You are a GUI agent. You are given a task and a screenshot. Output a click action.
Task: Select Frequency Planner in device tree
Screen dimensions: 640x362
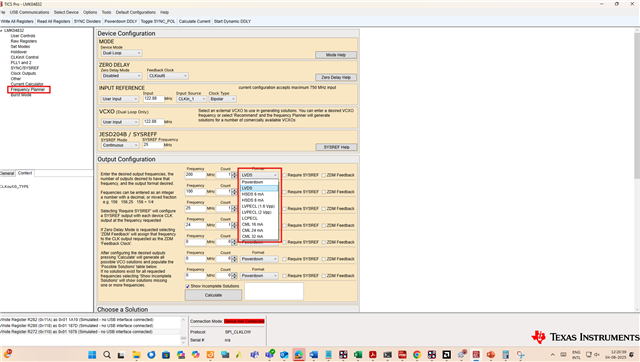(28, 89)
